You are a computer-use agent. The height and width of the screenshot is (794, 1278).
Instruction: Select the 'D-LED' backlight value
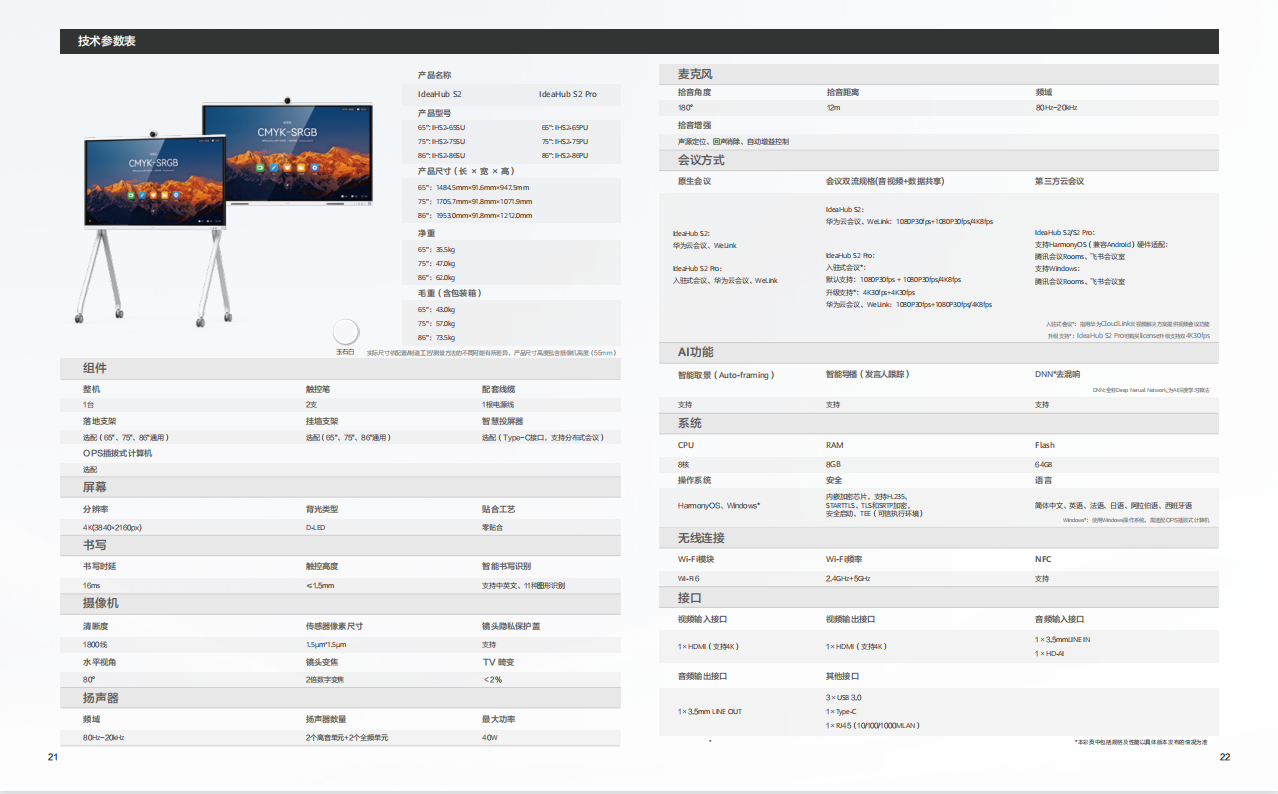315,527
